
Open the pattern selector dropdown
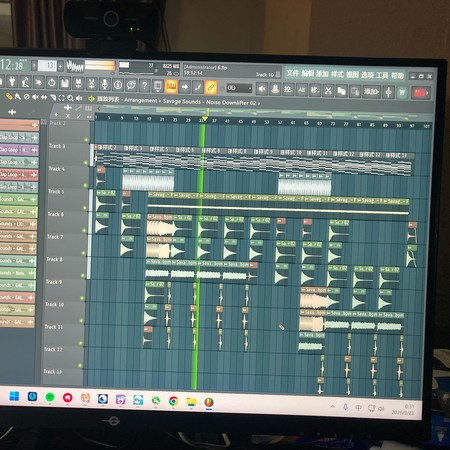239,88
